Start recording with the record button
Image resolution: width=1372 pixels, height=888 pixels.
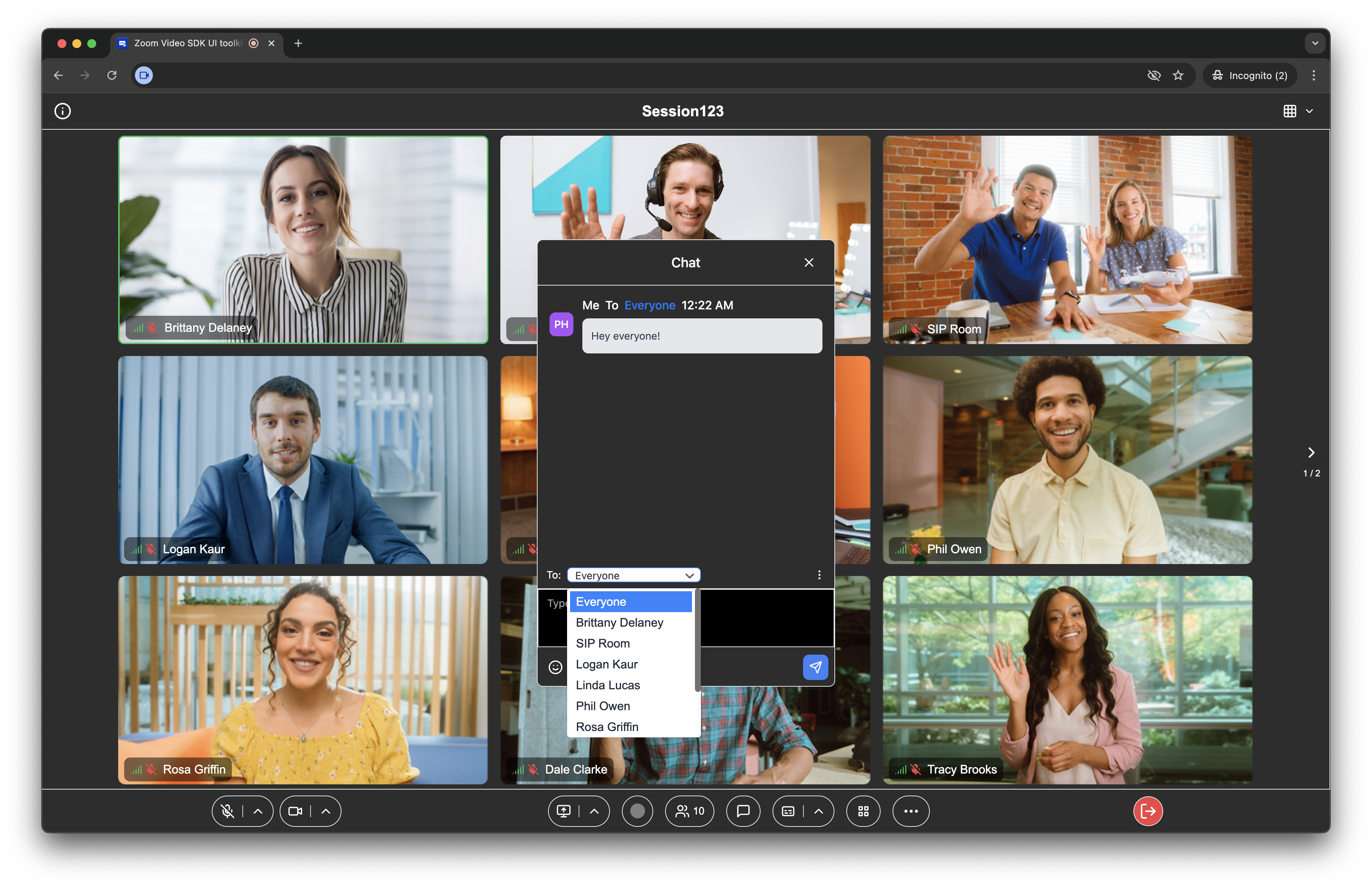point(637,811)
